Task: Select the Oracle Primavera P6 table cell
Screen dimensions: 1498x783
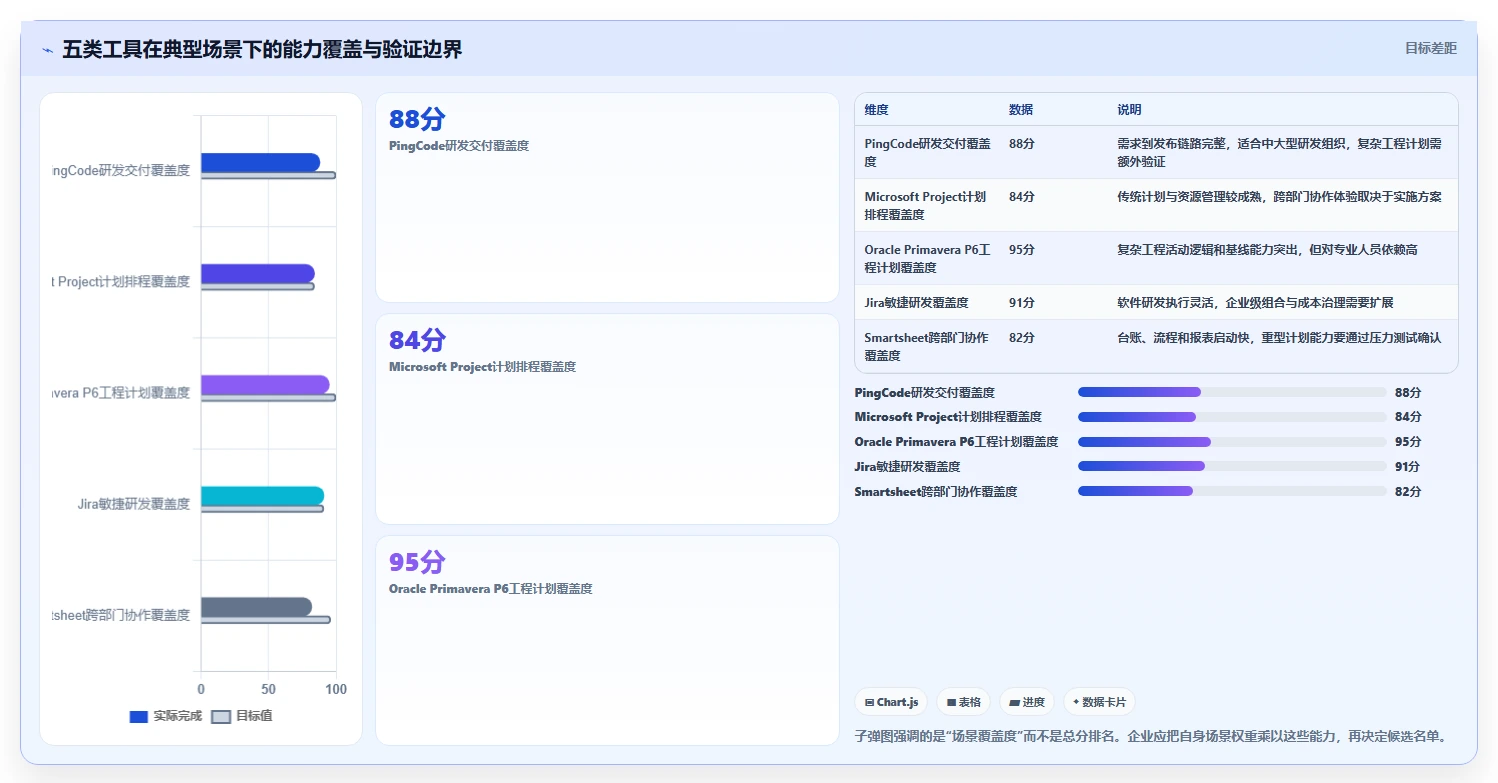Action: click(928, 258)
